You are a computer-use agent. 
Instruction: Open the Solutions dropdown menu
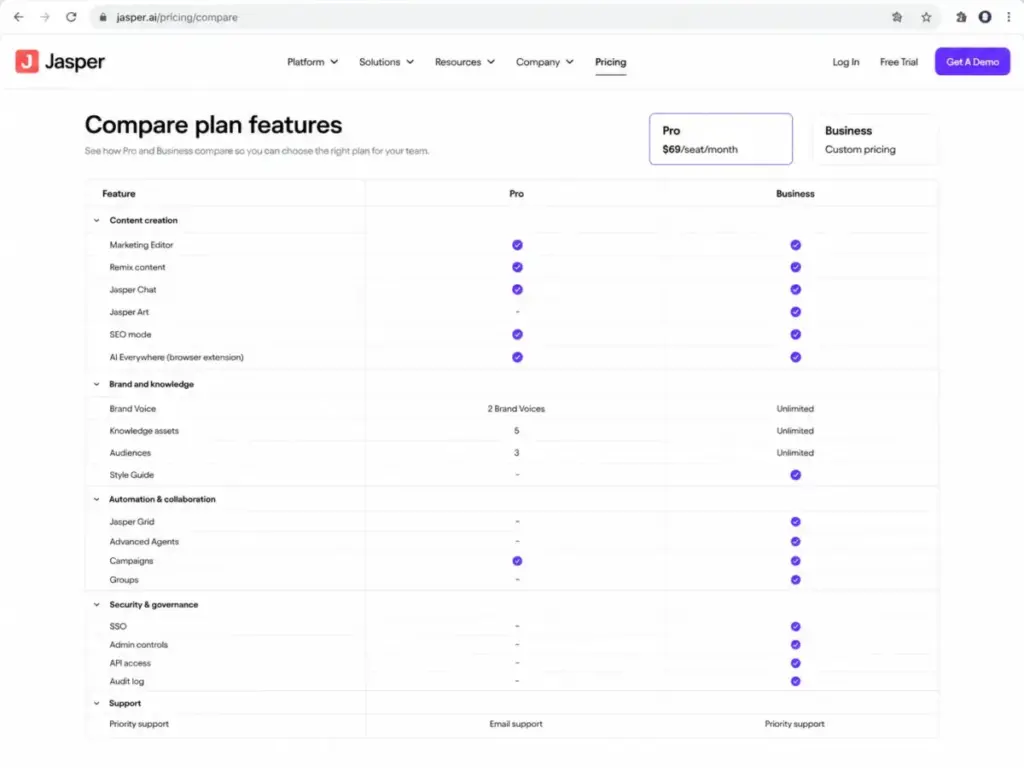(386, 62)
